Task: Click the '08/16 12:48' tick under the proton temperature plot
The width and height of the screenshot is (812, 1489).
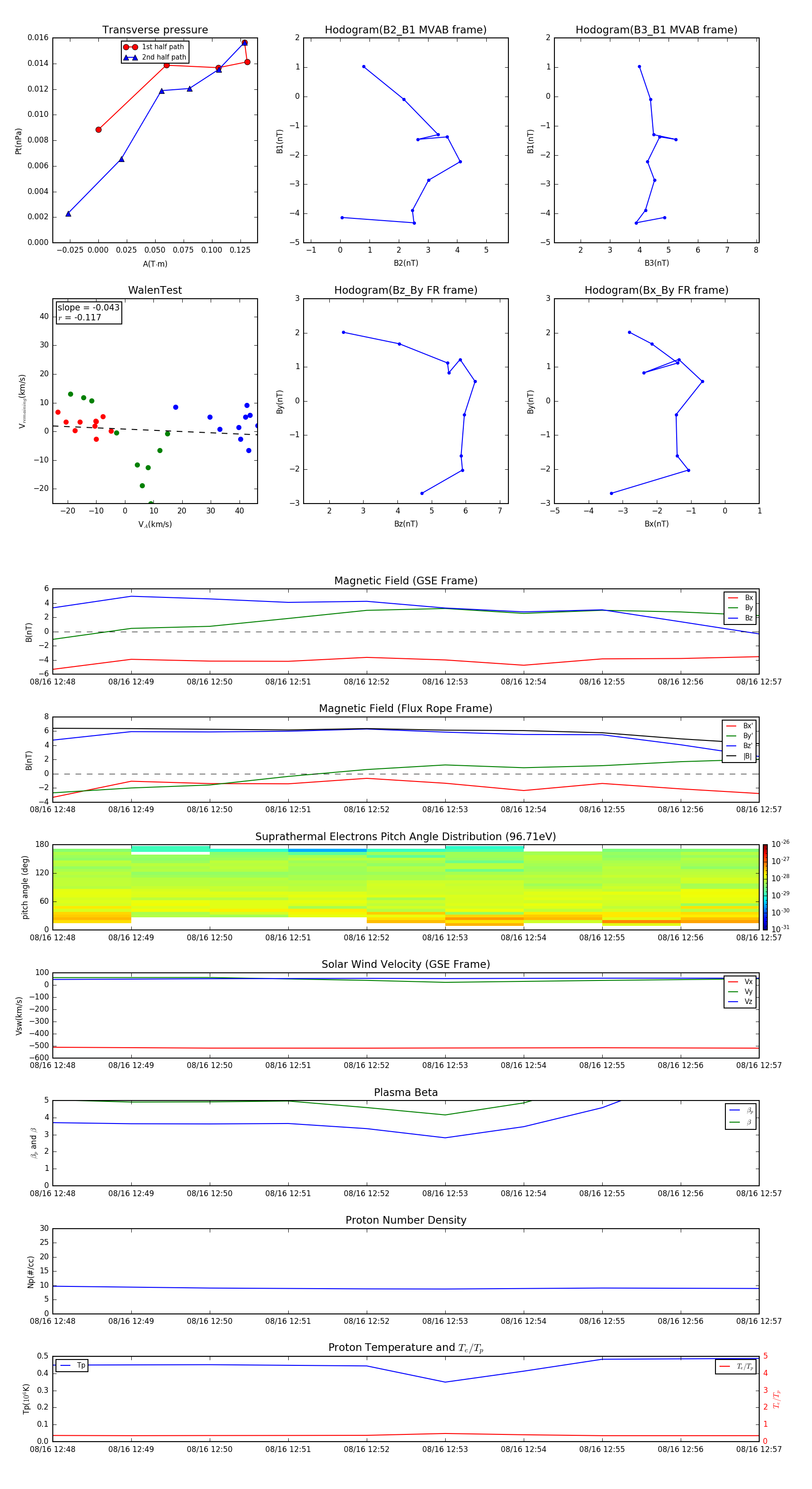Action: click(53, 1449)
